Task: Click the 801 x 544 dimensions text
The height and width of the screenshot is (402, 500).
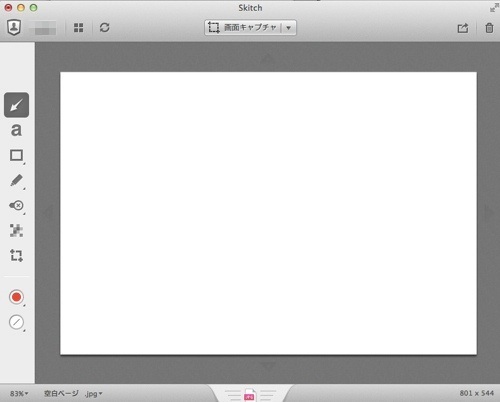Action: tap(477, 393)
